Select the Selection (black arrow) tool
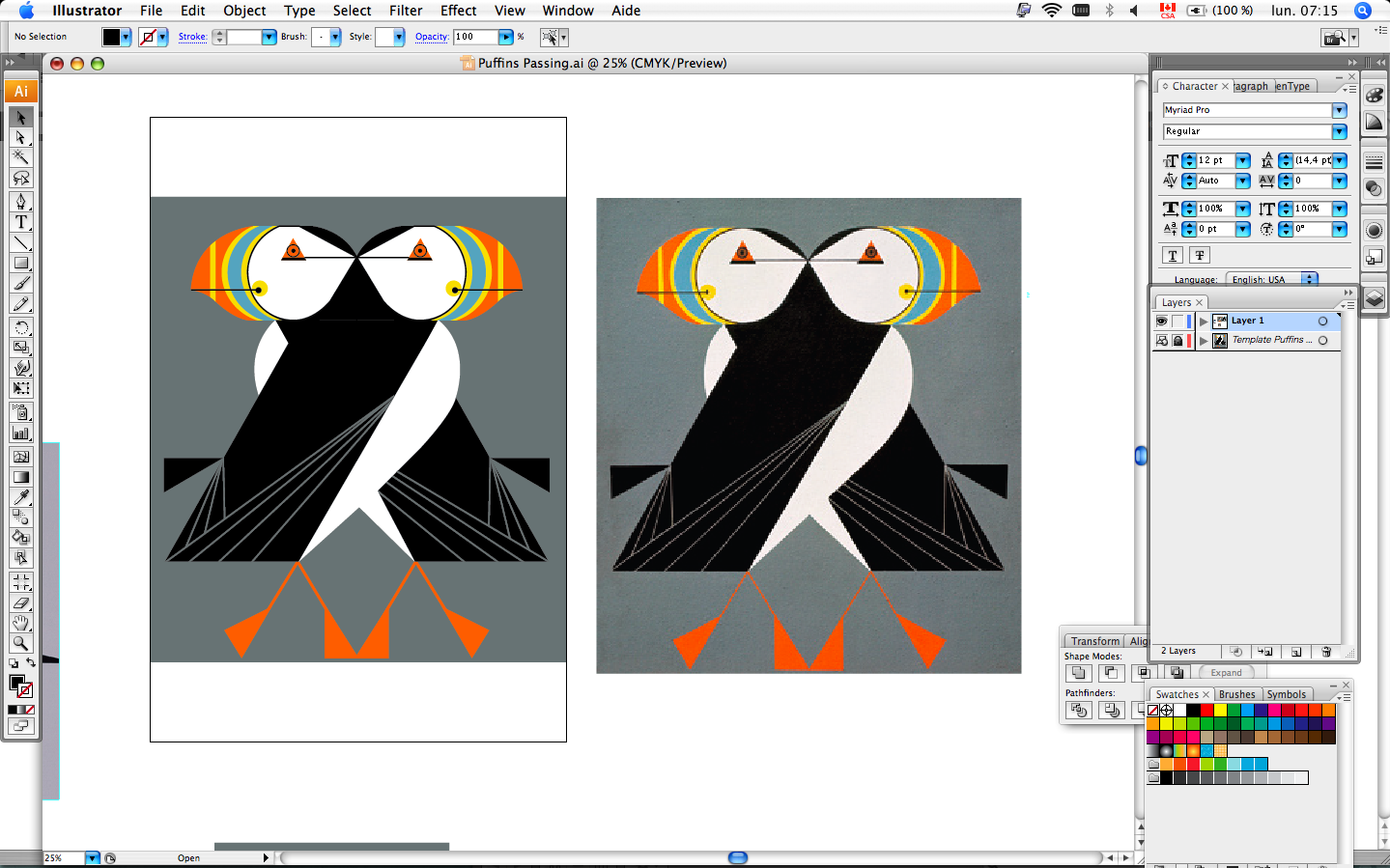Screen dimensions: 1390x868 tap(21, 118)
